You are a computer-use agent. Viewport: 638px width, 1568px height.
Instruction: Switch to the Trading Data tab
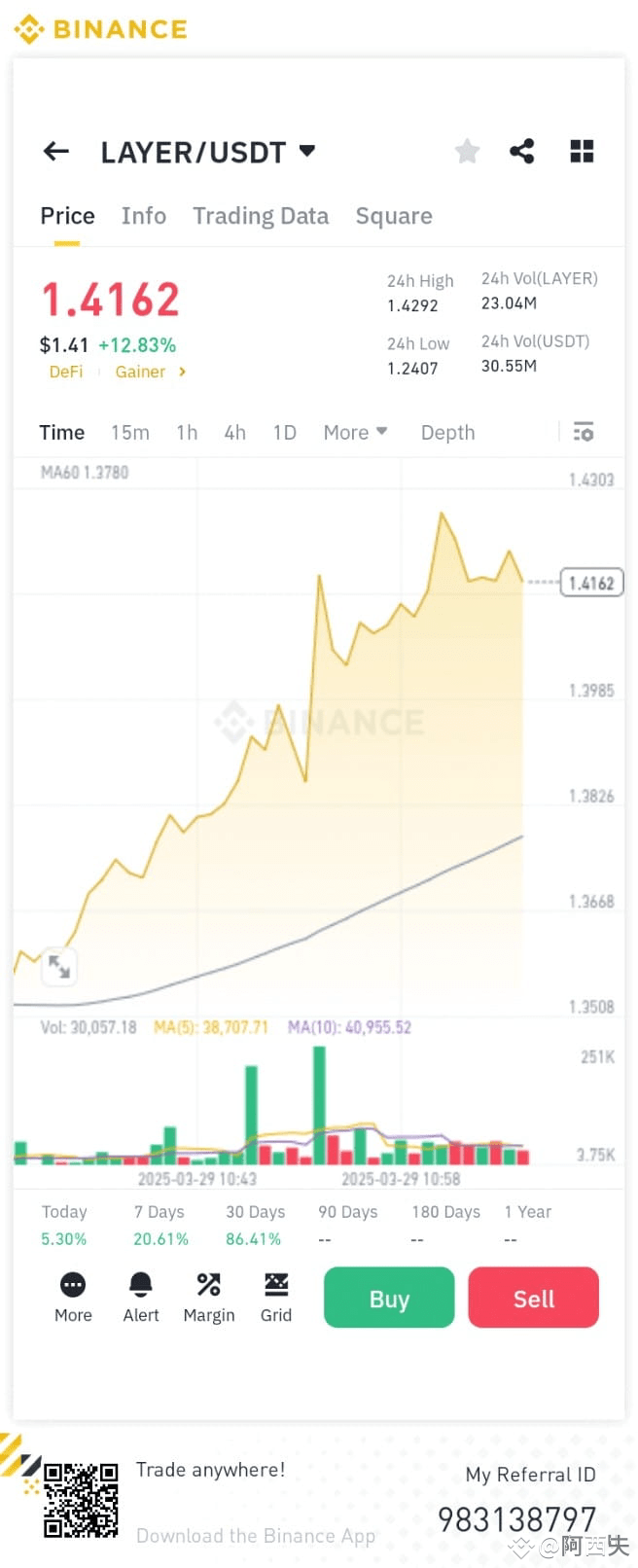(x=260, y=215)
